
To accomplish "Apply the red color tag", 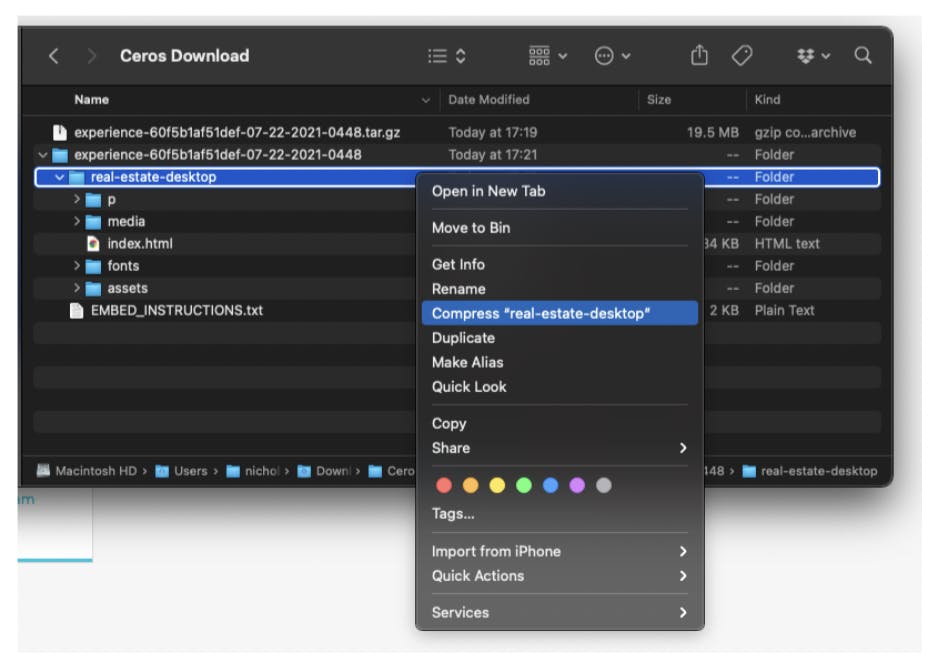I will point(444,486).
